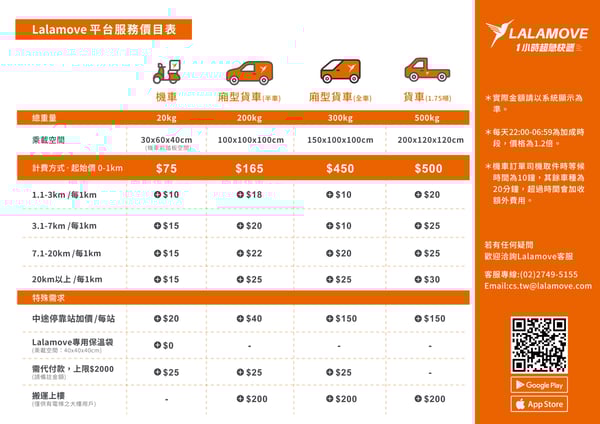
Task: Click the 貨車 $20 rate in 1.1-3km row
Action: tap(427, 195)
